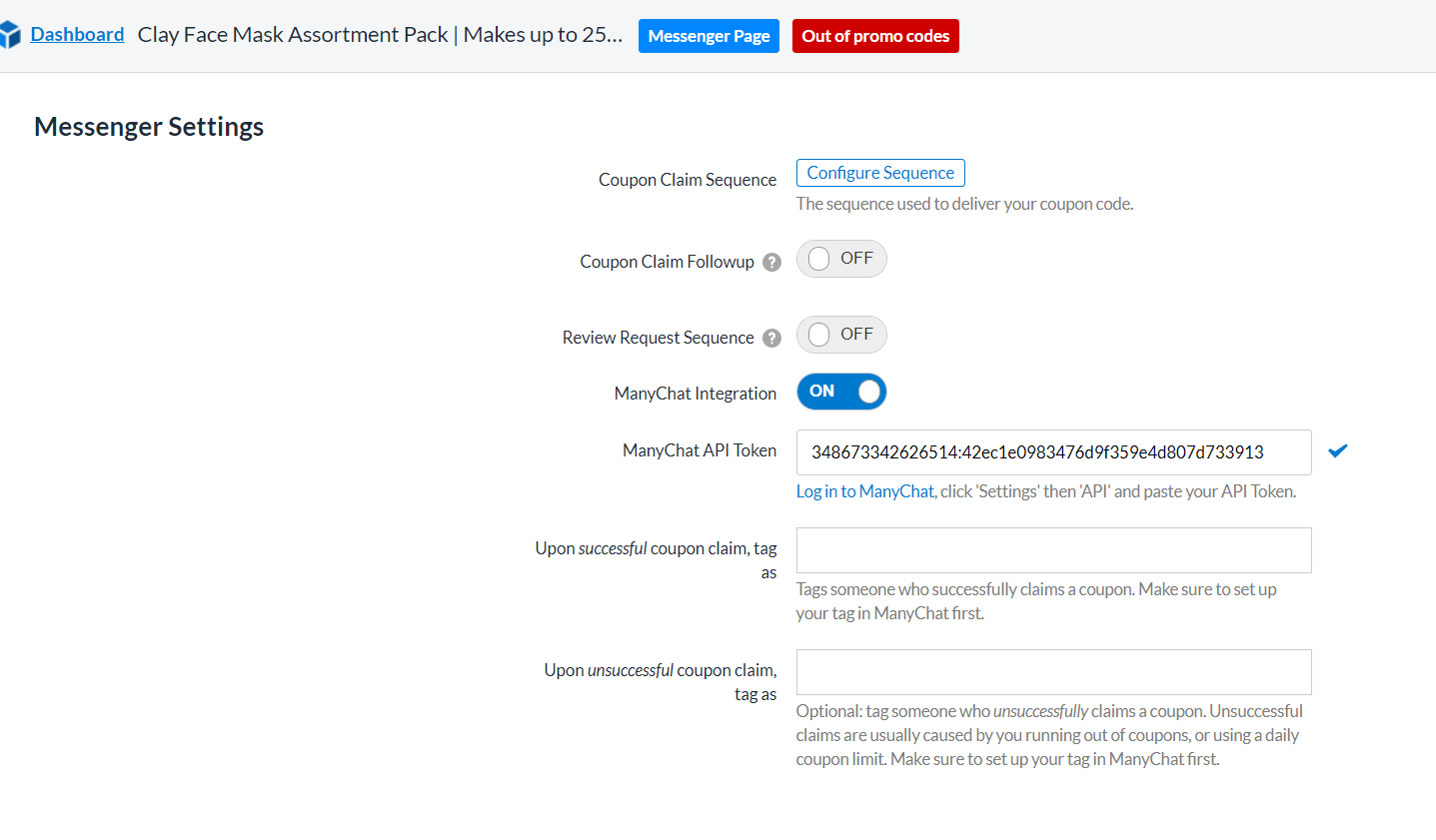Click the ManyChat API Token label

coord(700,450)
